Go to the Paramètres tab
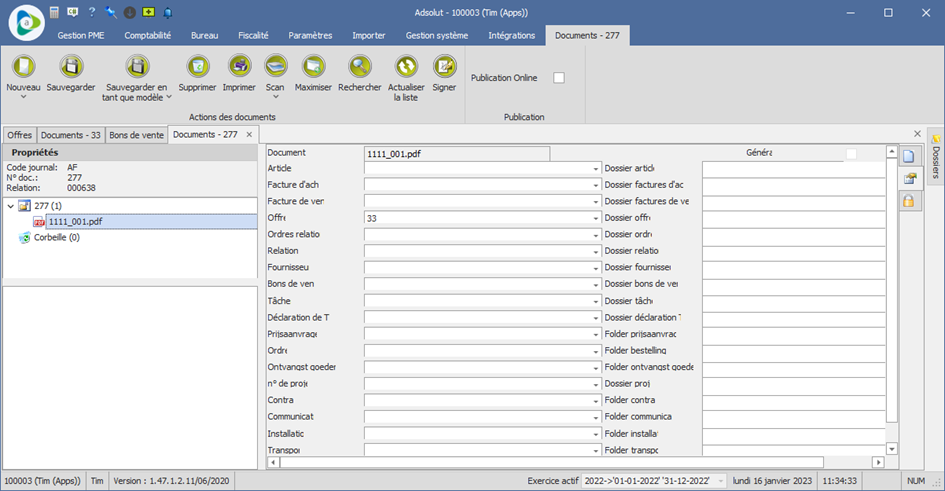This screenshot has width=945, height=491. 310,36
